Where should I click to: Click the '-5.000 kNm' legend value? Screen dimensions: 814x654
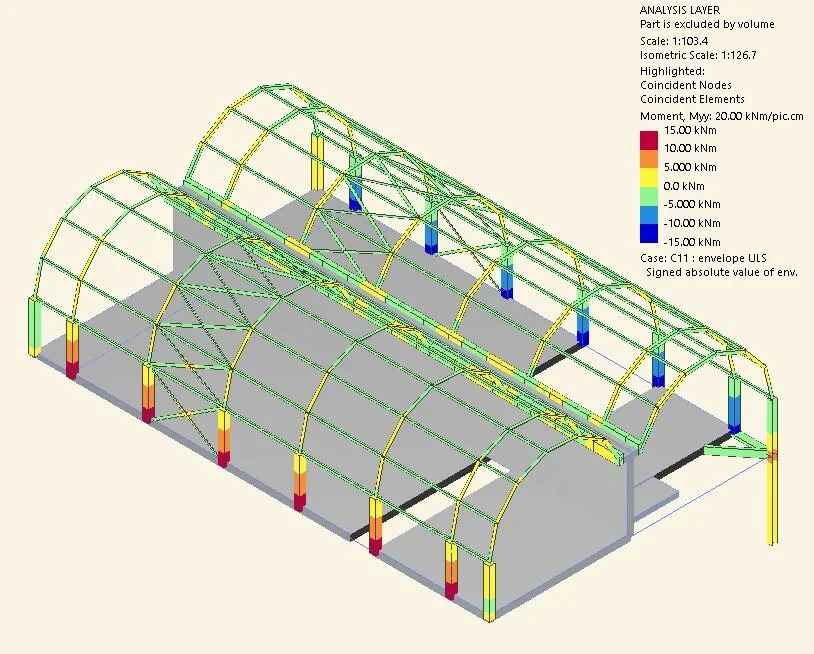(x=692, y=205)
